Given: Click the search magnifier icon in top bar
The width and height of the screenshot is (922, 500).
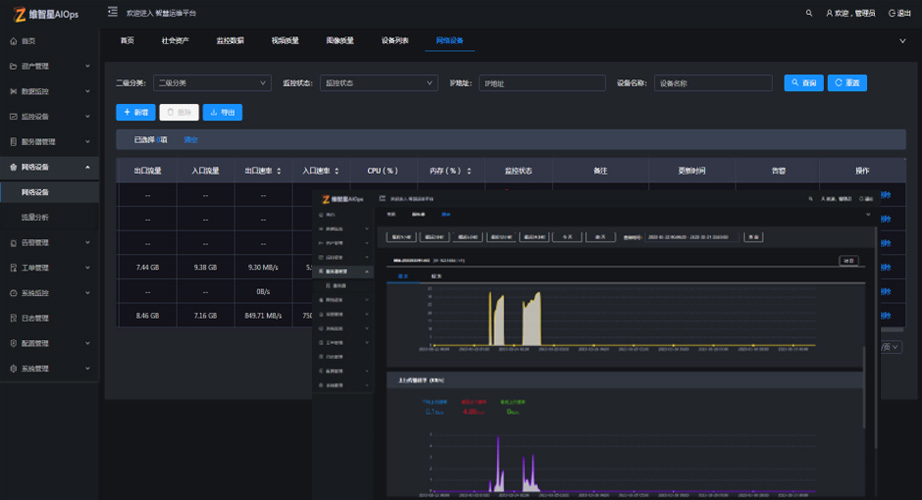Looking at the screenshot, I should (809, 13).
